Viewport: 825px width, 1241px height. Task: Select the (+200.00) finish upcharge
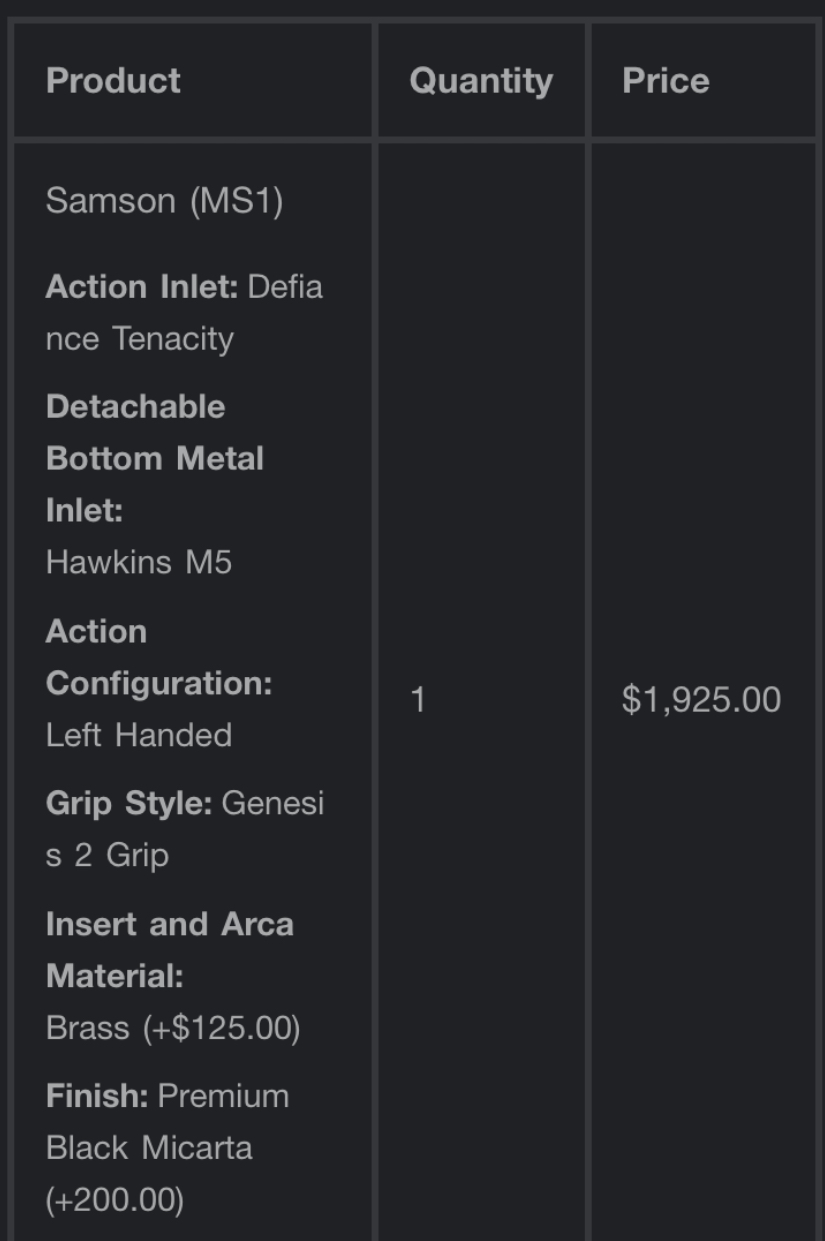click(x=115, y=1200)
